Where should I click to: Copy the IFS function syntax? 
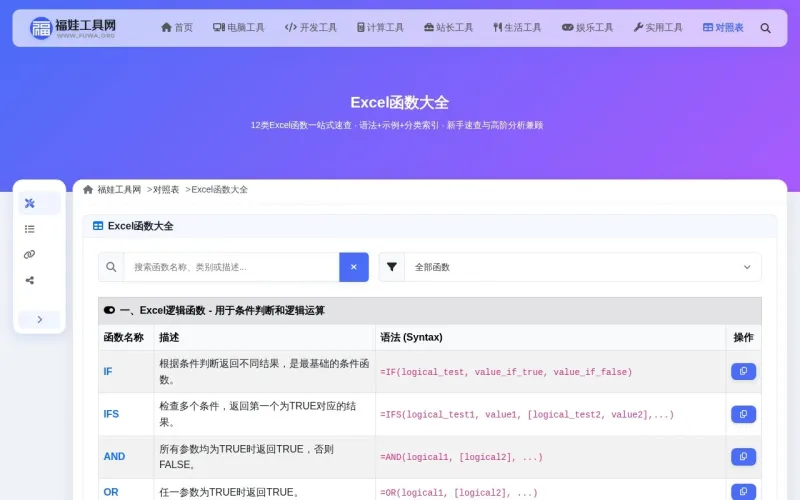point(743,414)
